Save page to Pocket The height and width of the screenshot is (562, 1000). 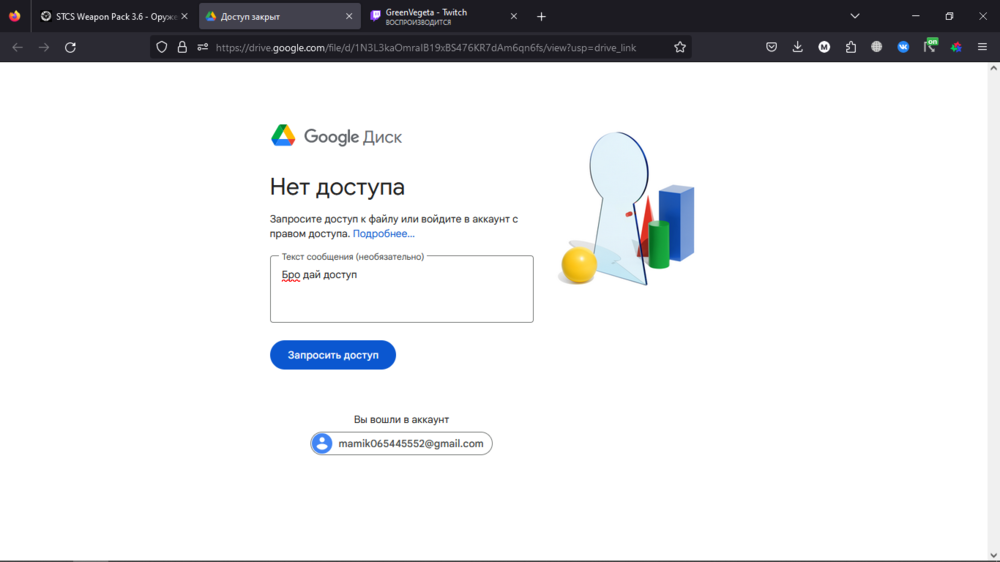772,47
